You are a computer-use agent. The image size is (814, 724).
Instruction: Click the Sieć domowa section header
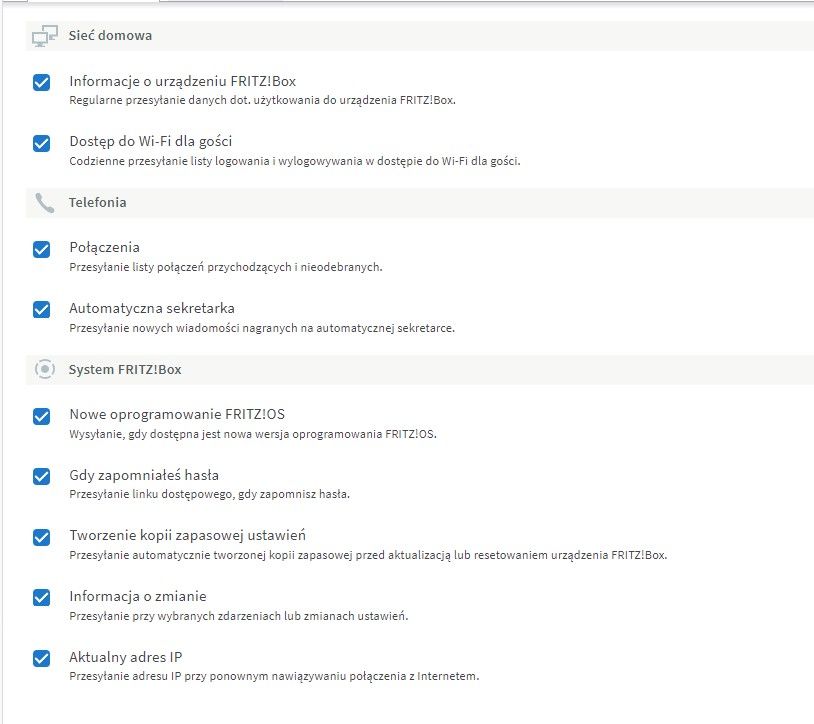click(419, 36)
